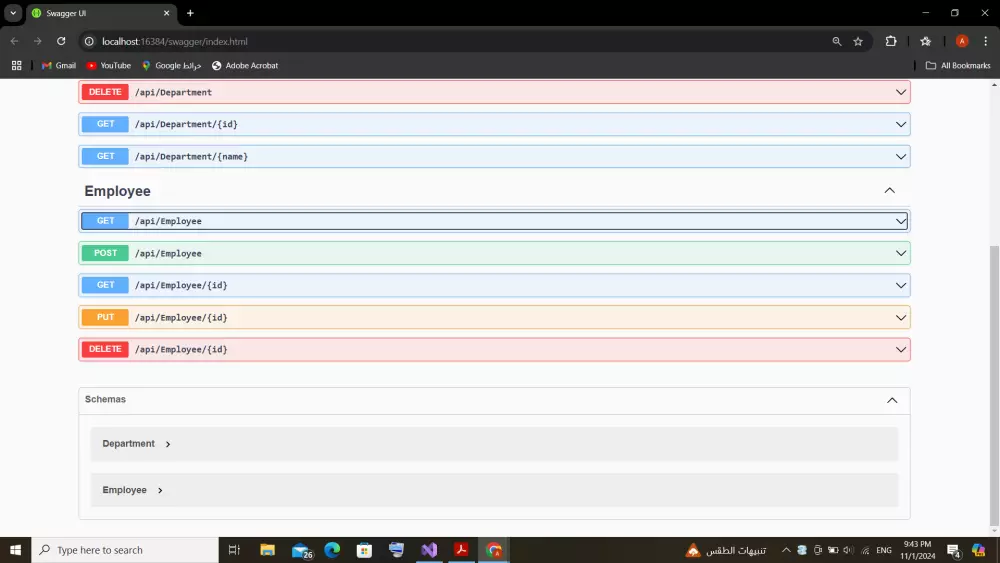Image resolution: width=1000 pixels, height=563 pixels.
Task: Click the taskbar search box
Action: tap(125, 550)
